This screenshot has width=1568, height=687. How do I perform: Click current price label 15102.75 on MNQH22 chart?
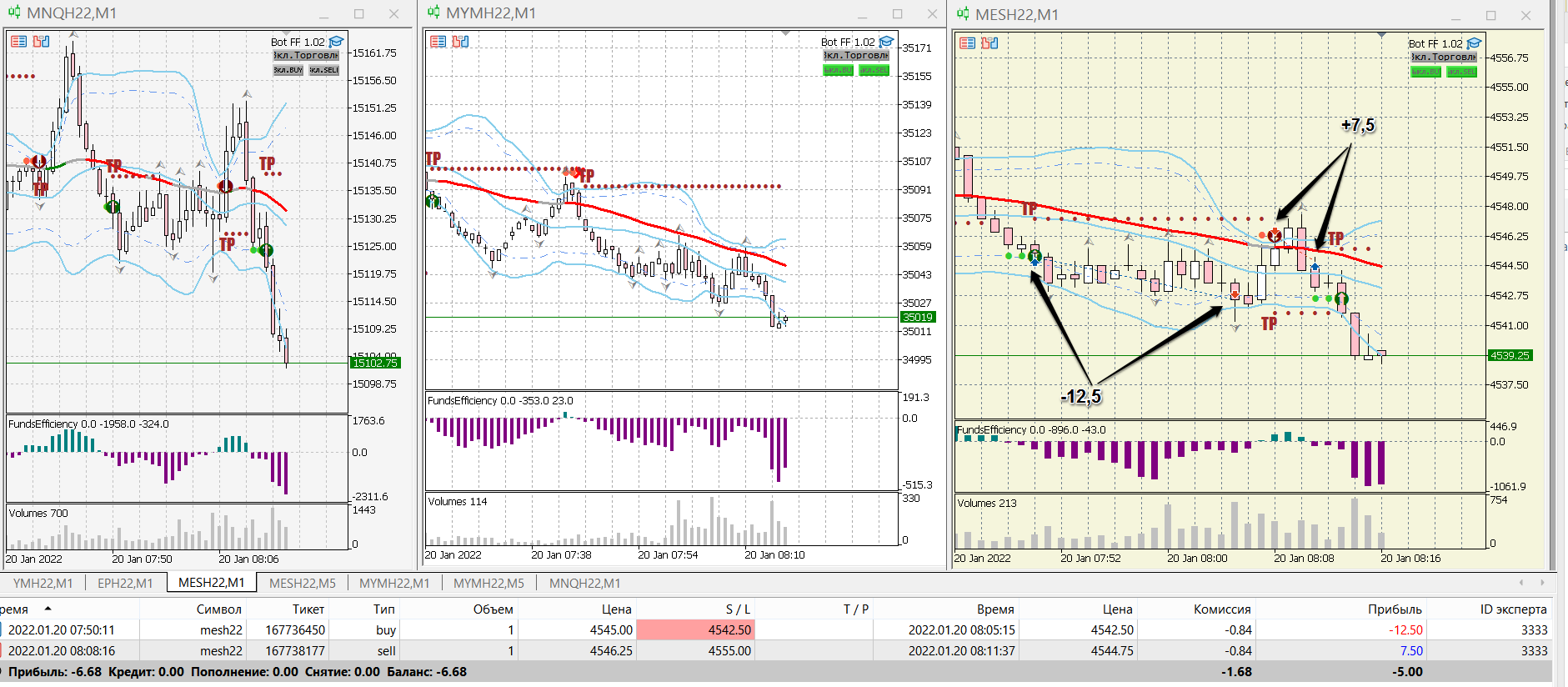(x=375, y=363)
